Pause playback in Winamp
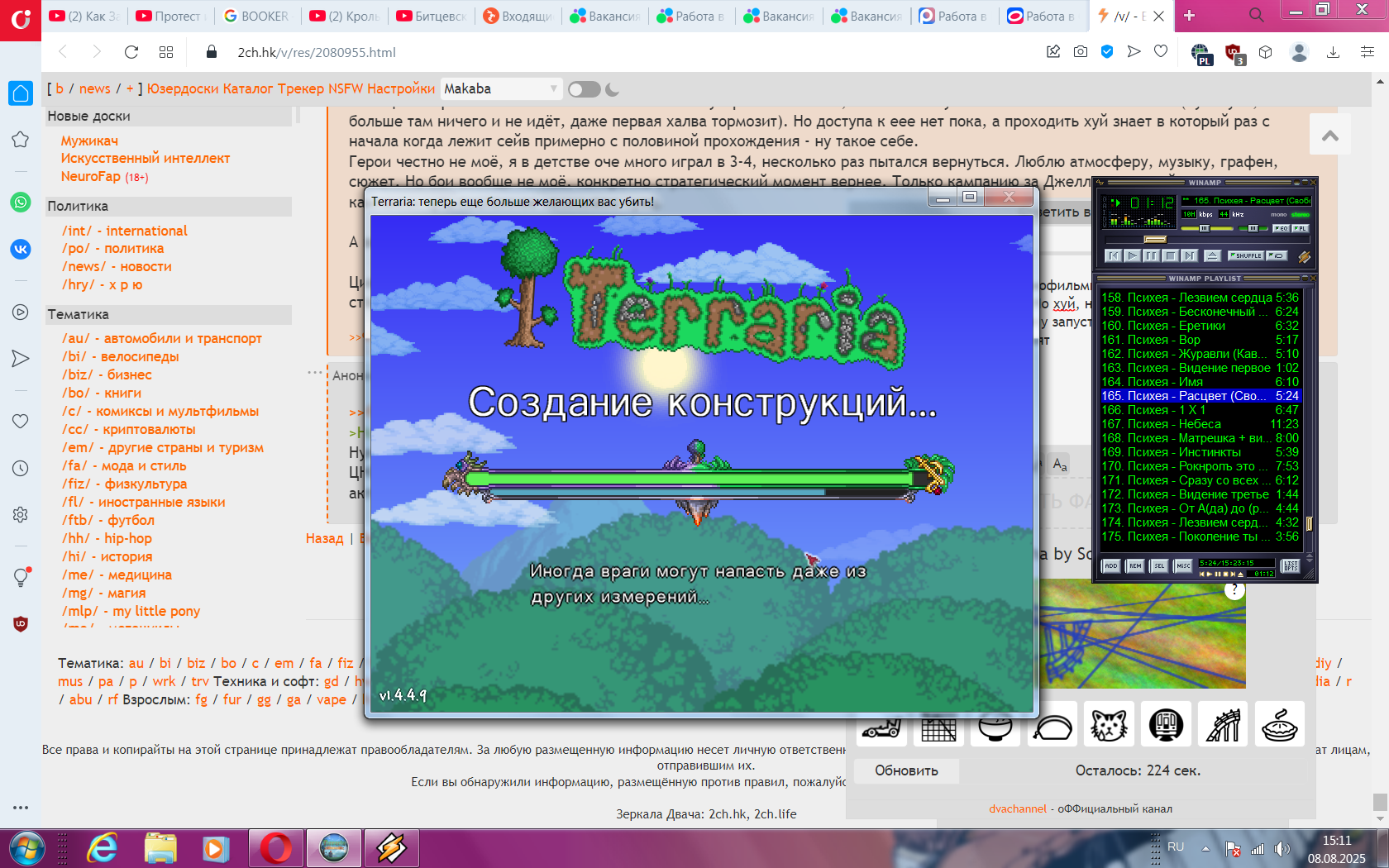 coord(1152,255)
